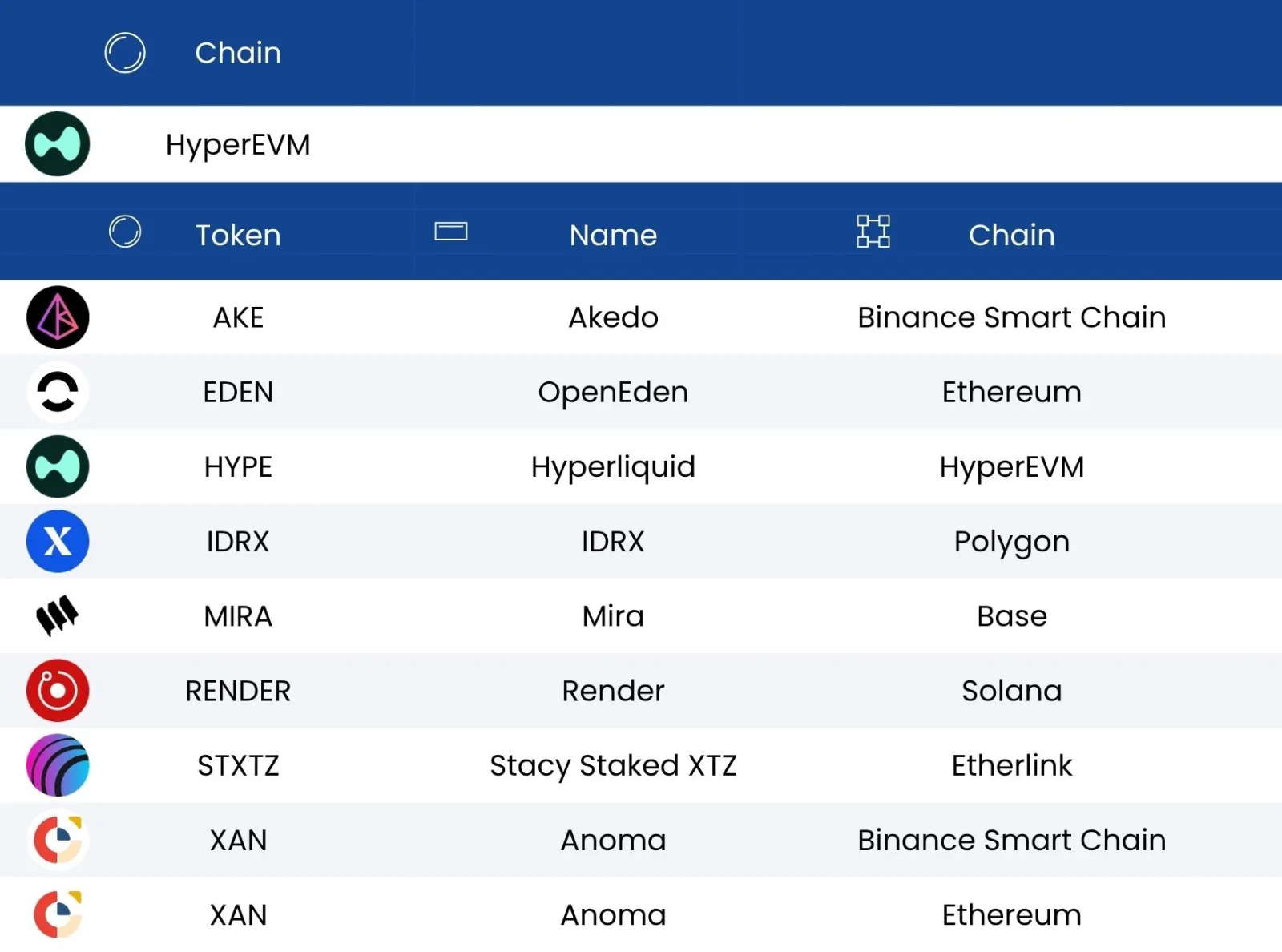This screenshot has width=1282, height=952.
Task: Click the AKE token pink triangle icon
Action: [58, 317]
